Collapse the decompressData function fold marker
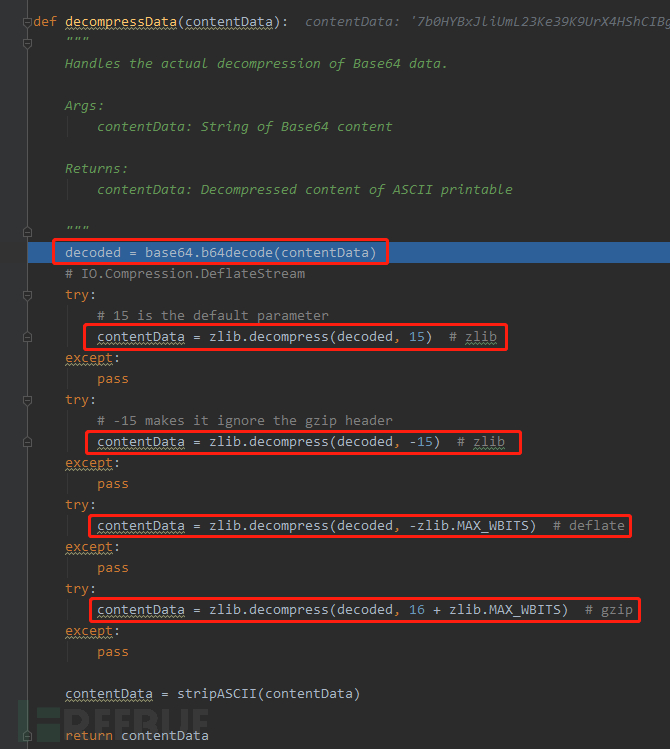670x749 pixels. tap(27, 21)
